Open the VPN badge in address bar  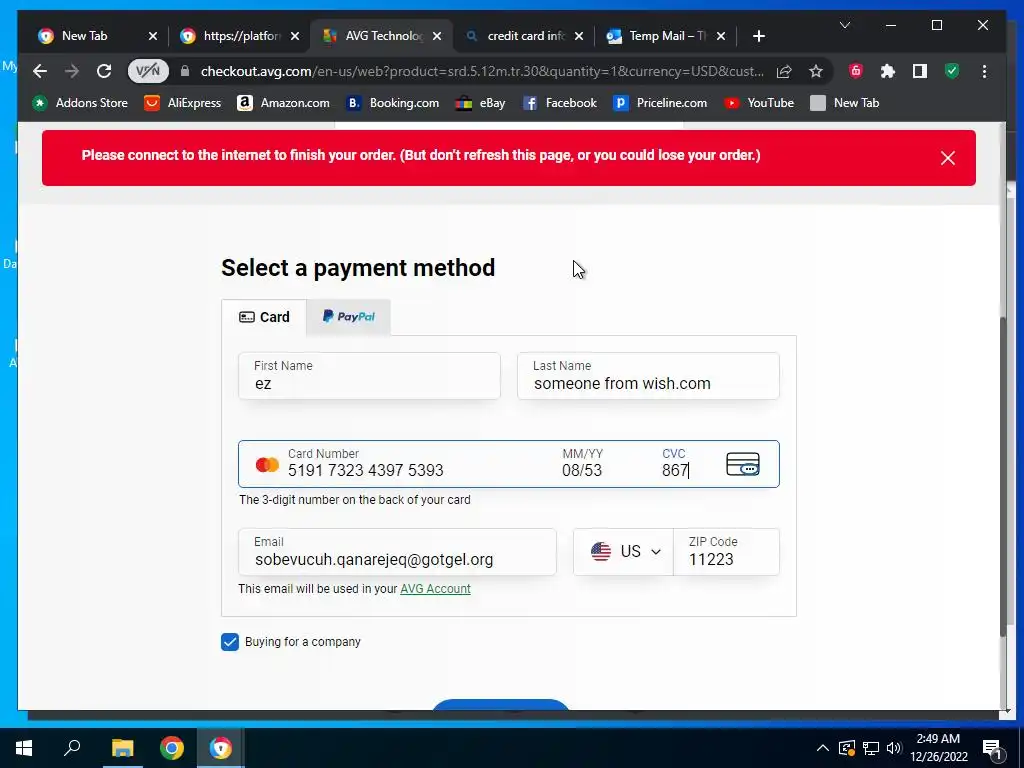pyautogui.click(x=148, y=71)
